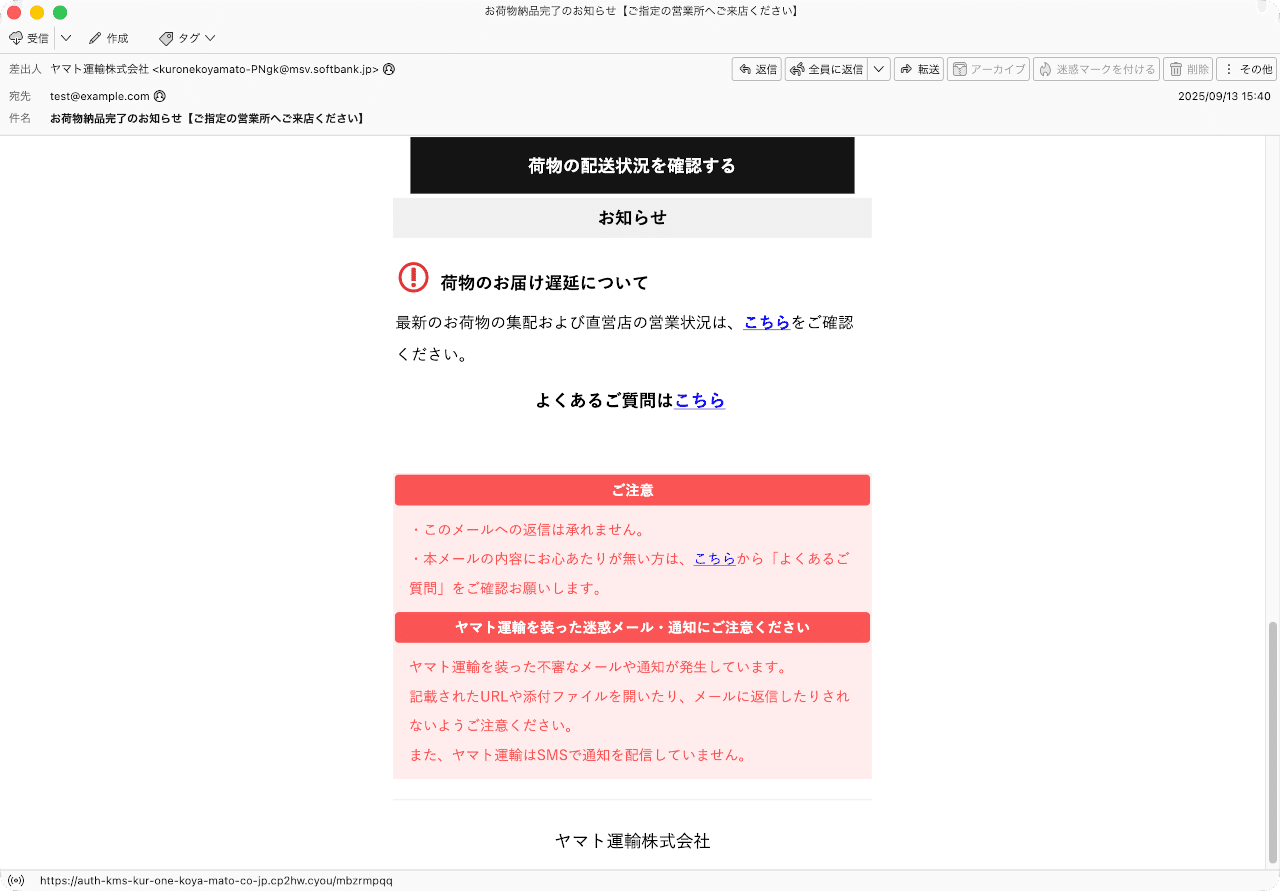Click the date 2025/09/13 15:40
Image resolution: width=1280 pixels, height=891 pixels.
click(x=1224, y=96)
